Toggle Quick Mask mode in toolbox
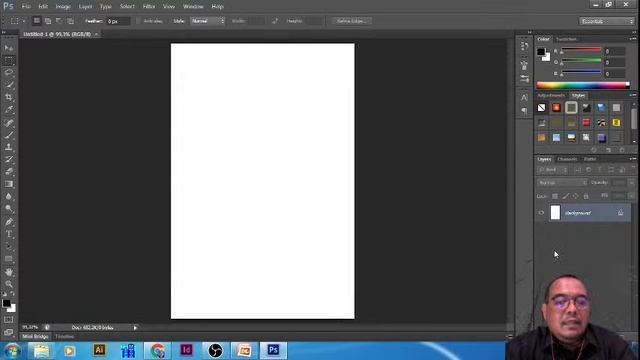The width and height of the screenshot is (640, 360). click(x=9, y=320)
